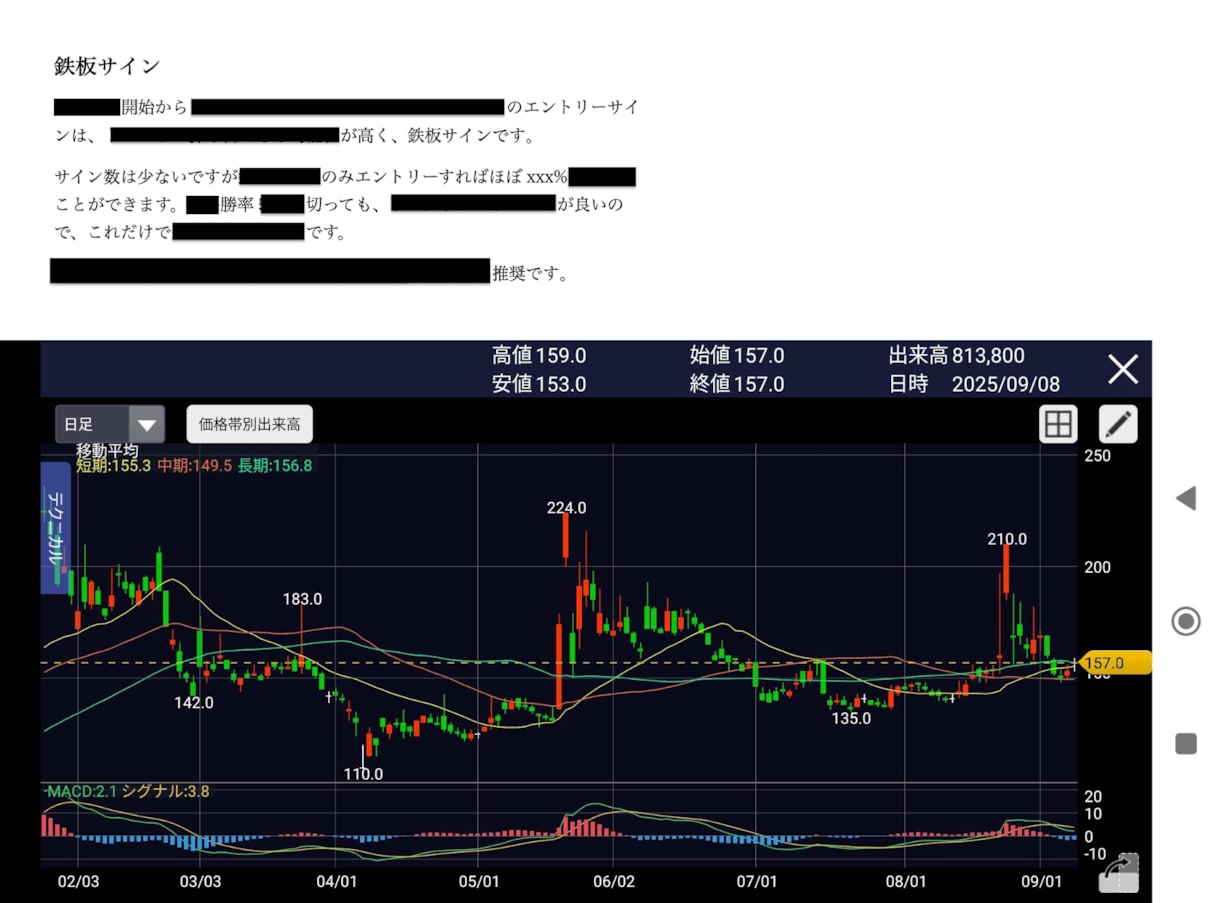The image size is (1220, 903).
Task: Click the 02/03 date axis label
Action: (77, 882)
